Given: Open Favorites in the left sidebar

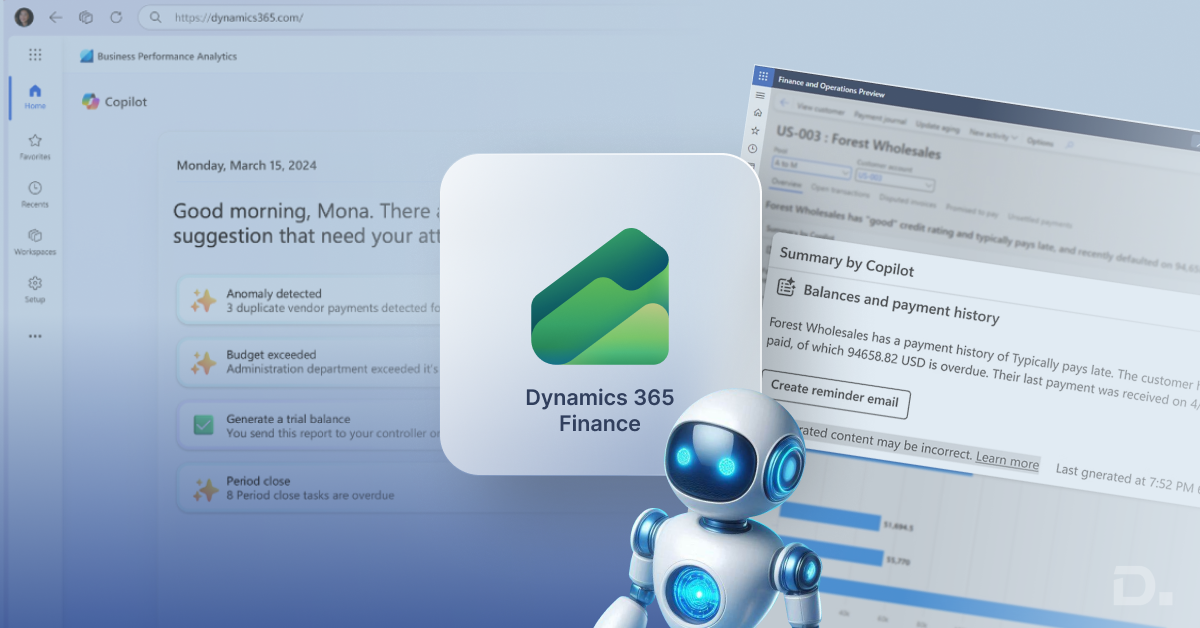Looking at the screenshot, I should [35, 147].
